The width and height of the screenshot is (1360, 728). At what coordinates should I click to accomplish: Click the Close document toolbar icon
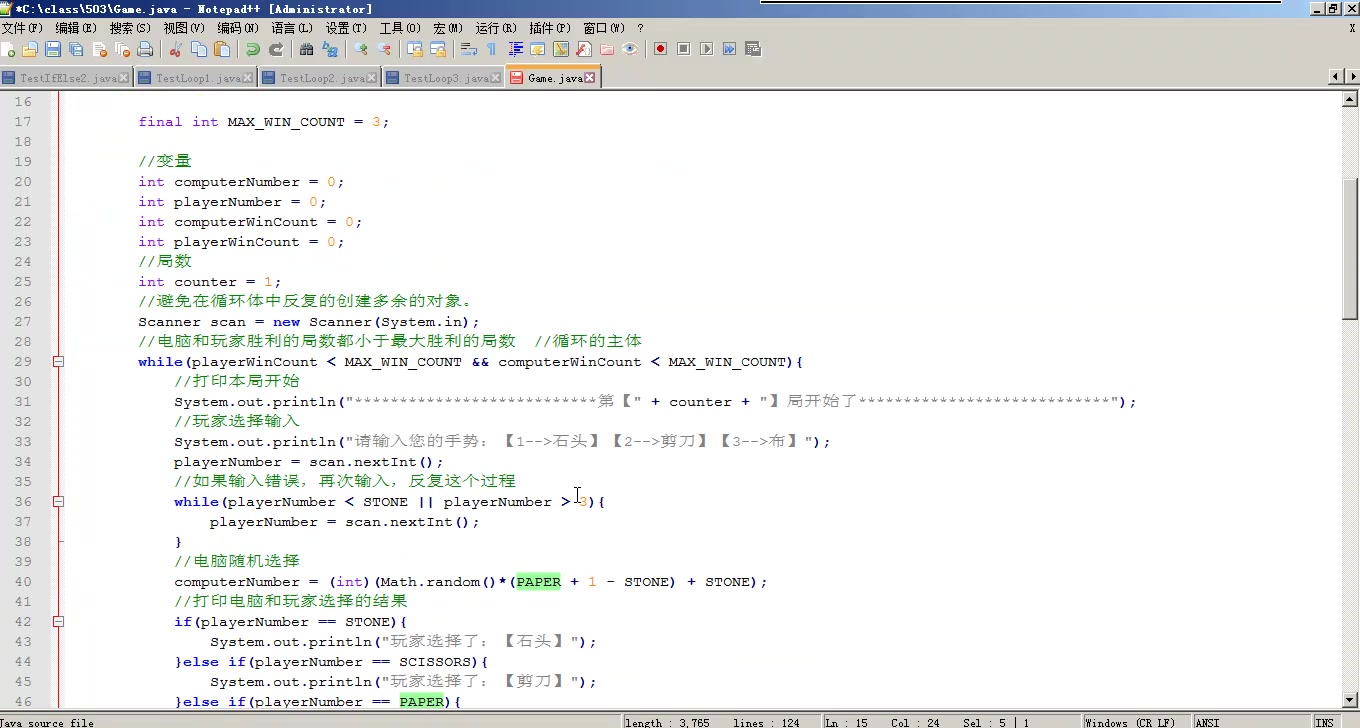coord(100,49)
